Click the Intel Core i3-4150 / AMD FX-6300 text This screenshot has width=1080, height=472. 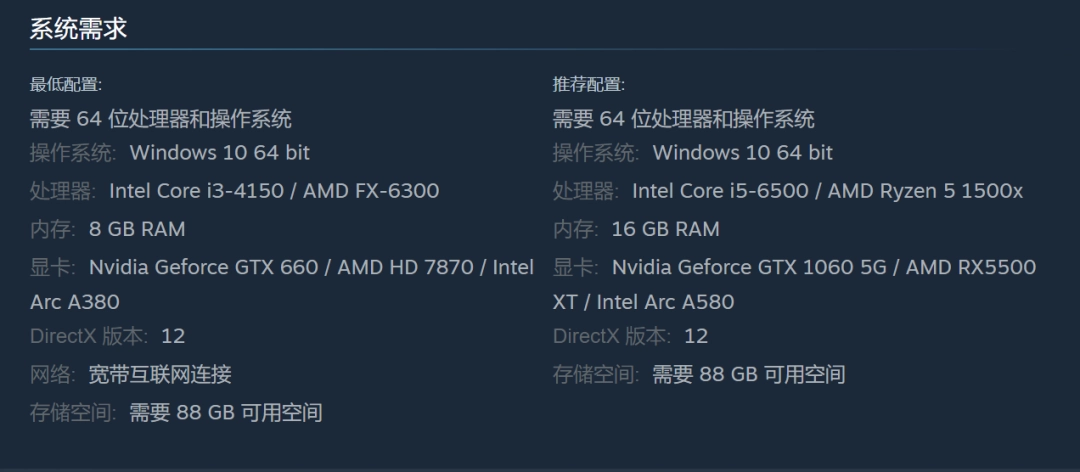click(273, 191)
